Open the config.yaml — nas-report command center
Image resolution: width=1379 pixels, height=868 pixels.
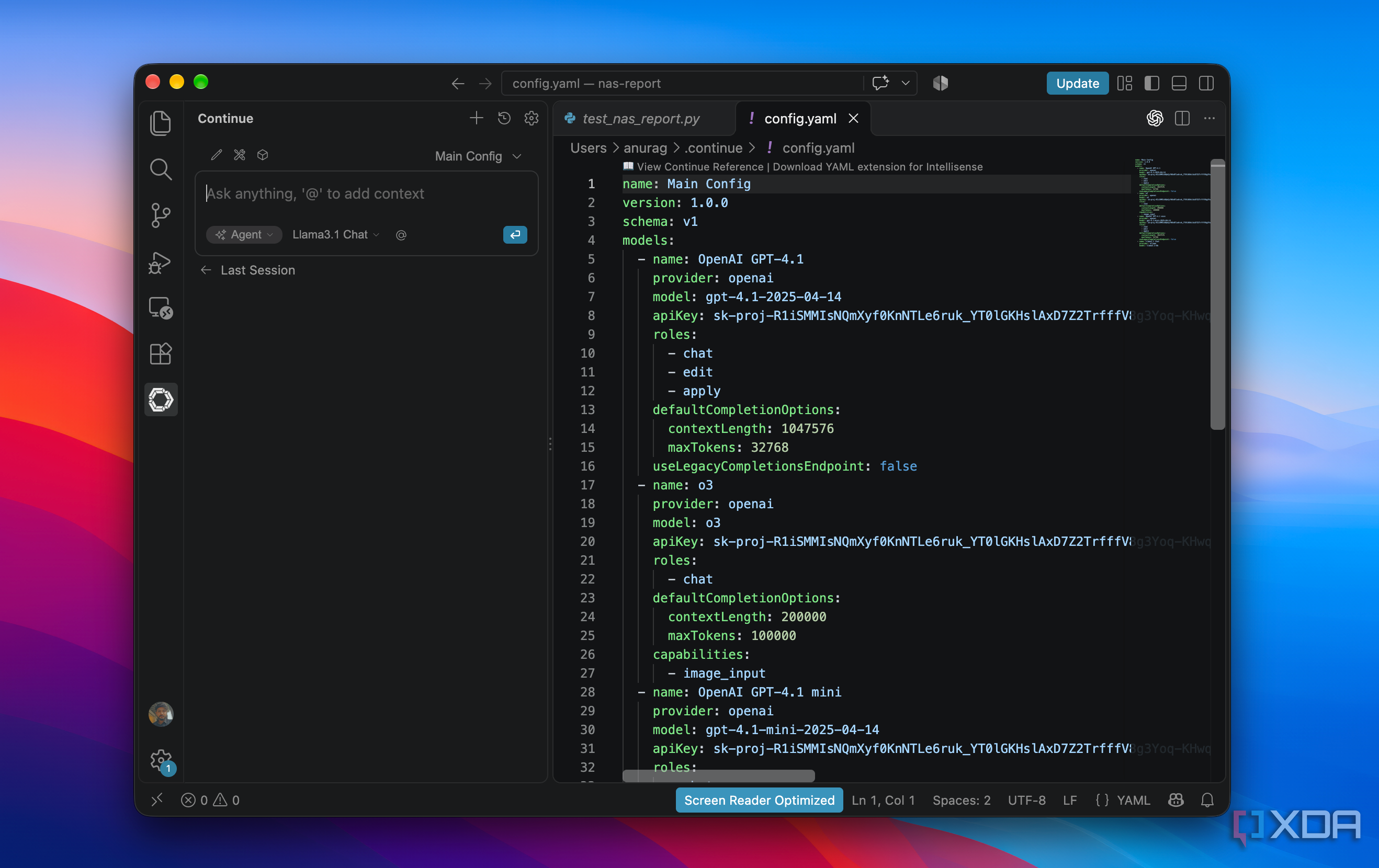coord(682,83)
